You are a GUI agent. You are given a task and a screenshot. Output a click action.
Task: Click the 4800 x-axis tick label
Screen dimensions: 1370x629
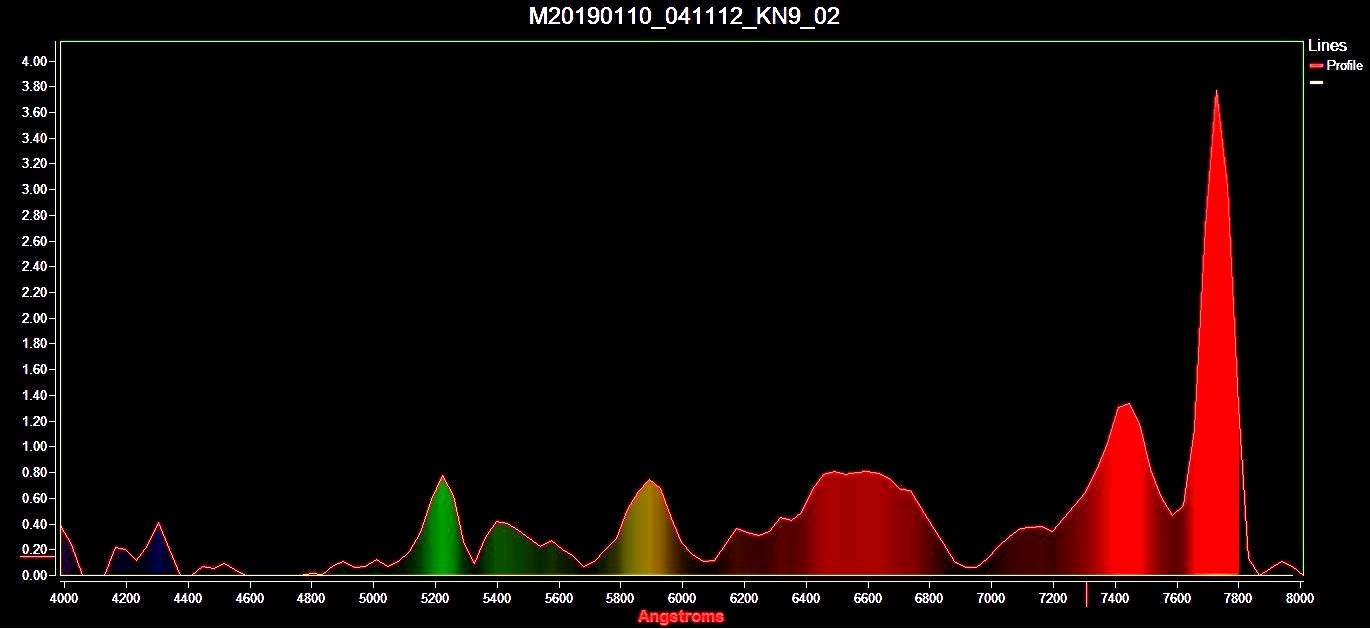[311, 598]
